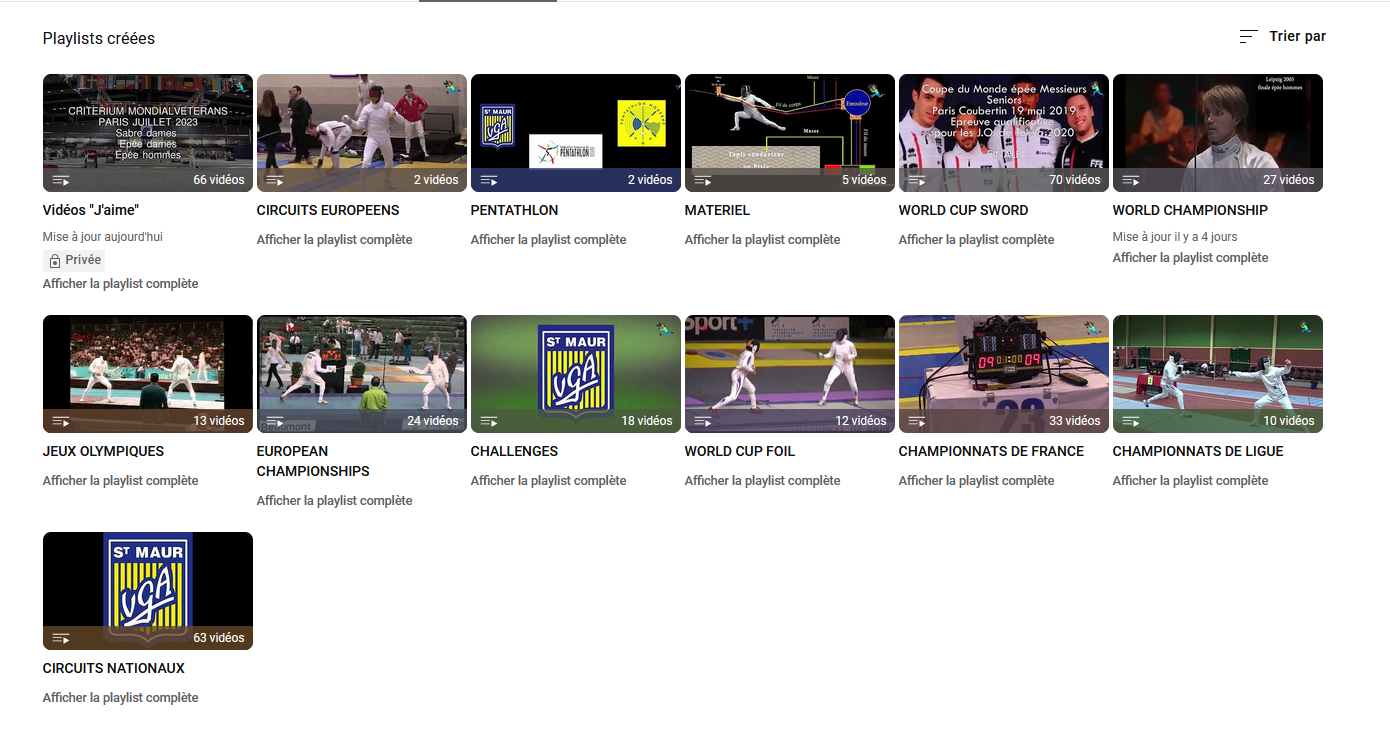1390x737 pixels.
Task: Show full playlist for CHAMPIONNATS DE LIGUE
Action: coord(1191,481)
